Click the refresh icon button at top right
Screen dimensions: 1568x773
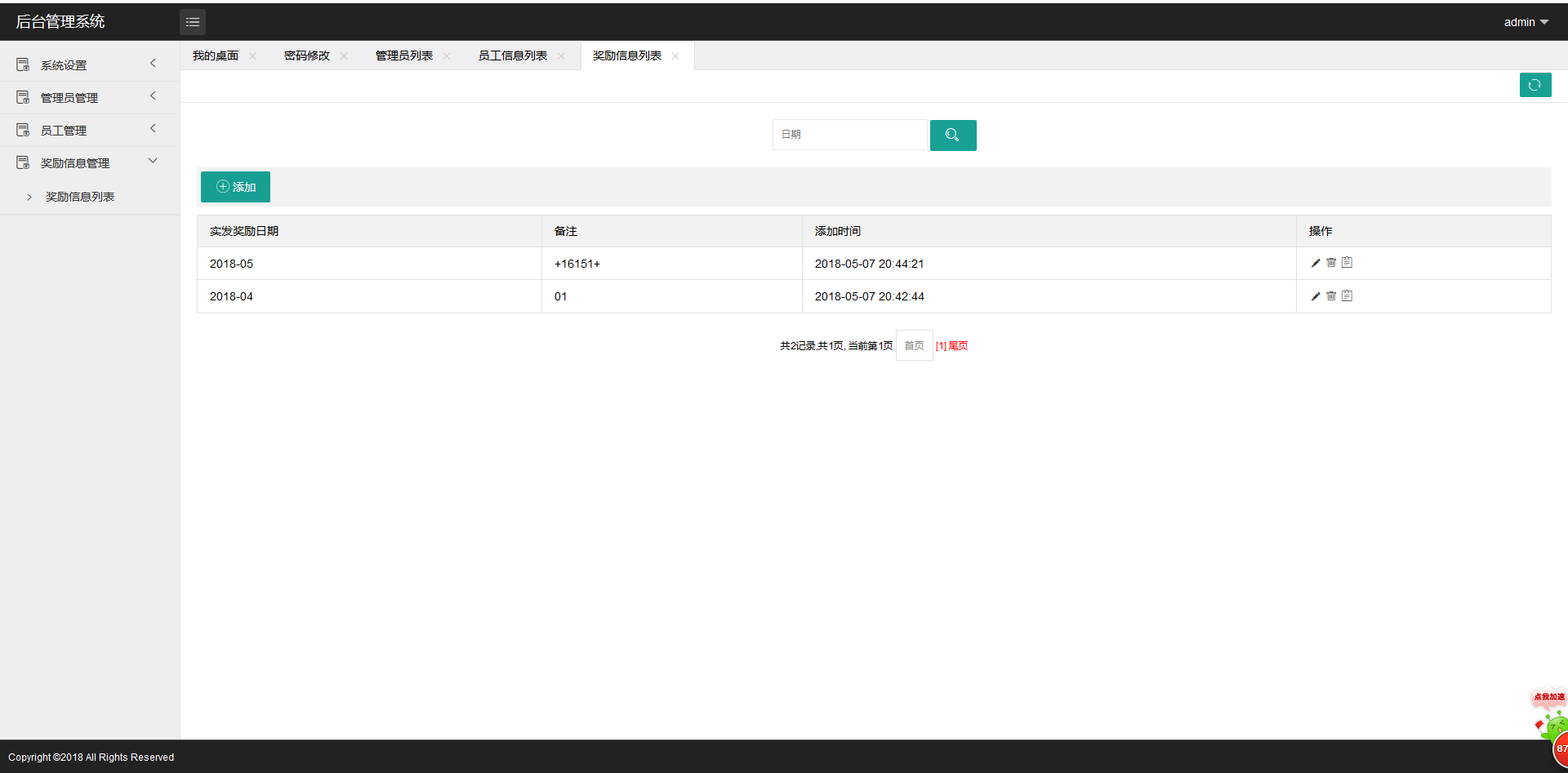click(1535, 85)
